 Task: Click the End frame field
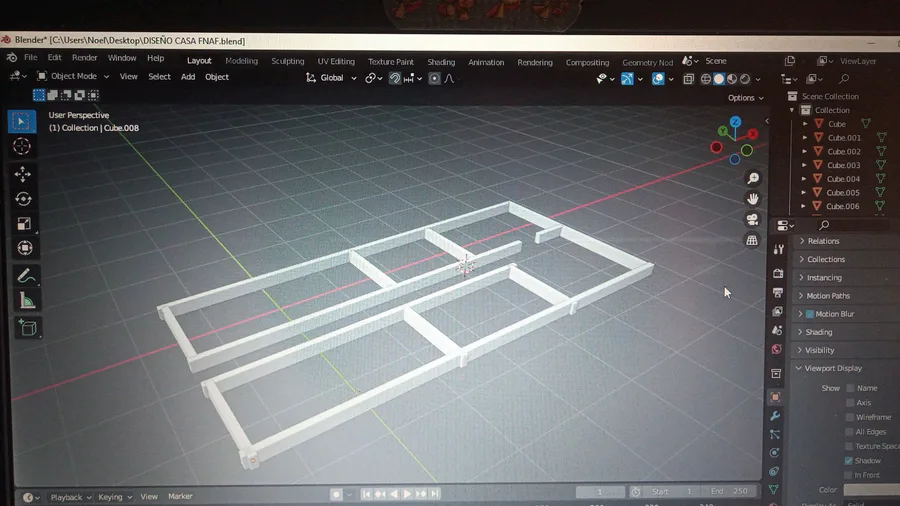coord(730,491)
